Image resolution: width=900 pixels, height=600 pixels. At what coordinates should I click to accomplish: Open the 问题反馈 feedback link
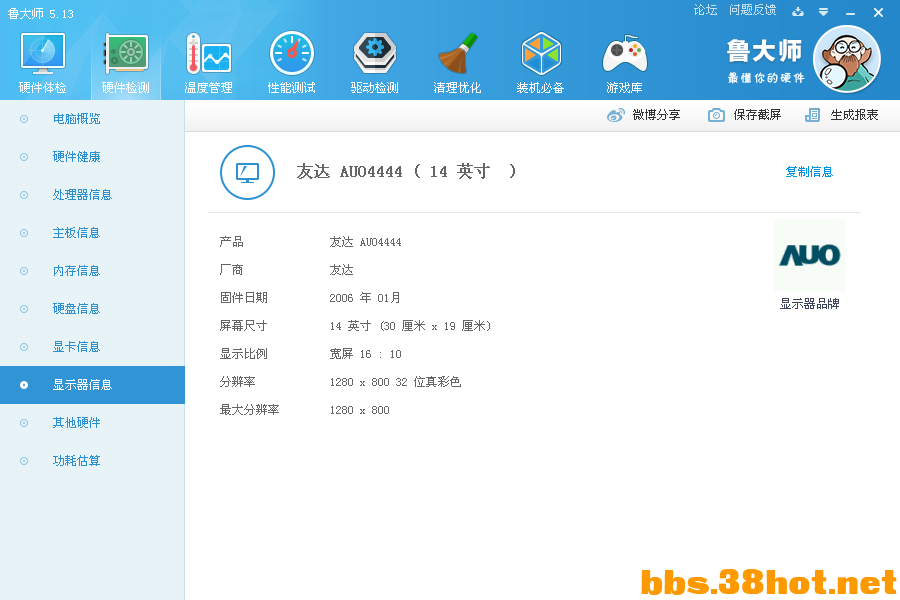752,10
